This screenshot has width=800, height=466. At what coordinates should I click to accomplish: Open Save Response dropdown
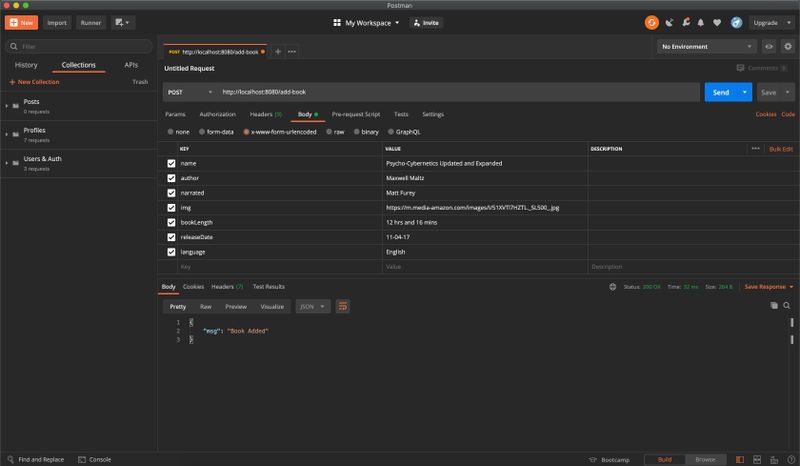769,287
